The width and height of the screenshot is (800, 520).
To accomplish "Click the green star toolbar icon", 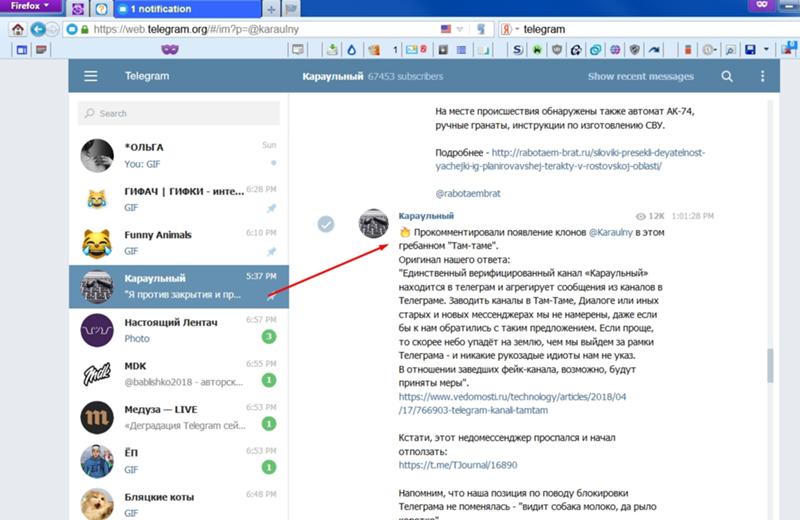I will tap(537, 49).
